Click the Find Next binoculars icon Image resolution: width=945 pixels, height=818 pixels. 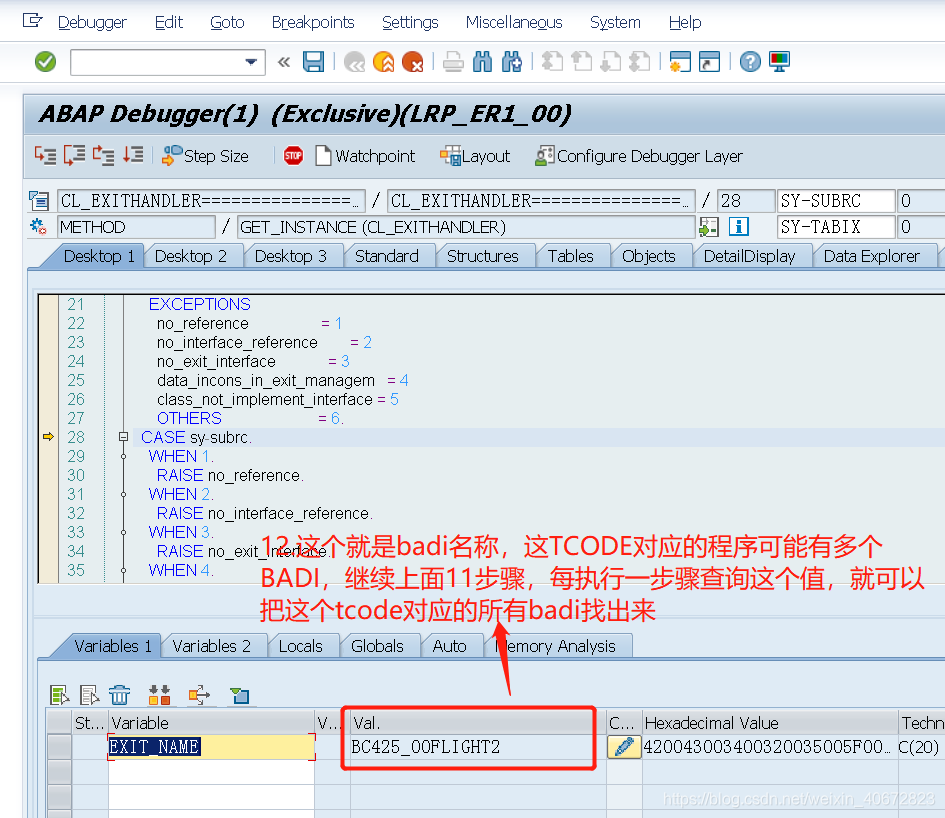512,61
